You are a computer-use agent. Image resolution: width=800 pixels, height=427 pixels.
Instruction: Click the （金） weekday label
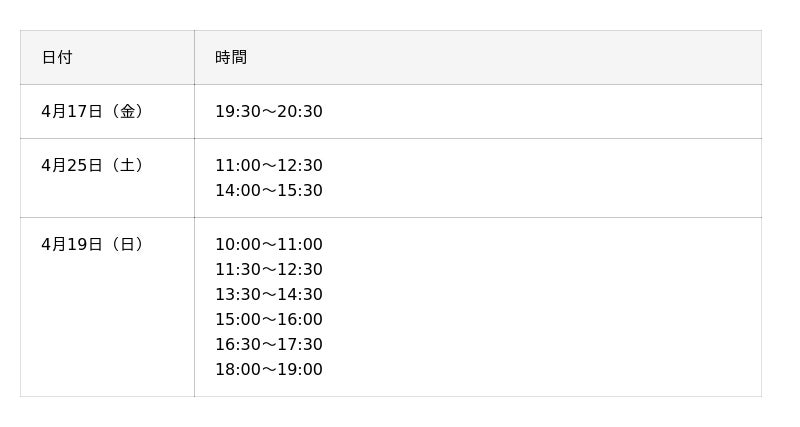point(128,111)
